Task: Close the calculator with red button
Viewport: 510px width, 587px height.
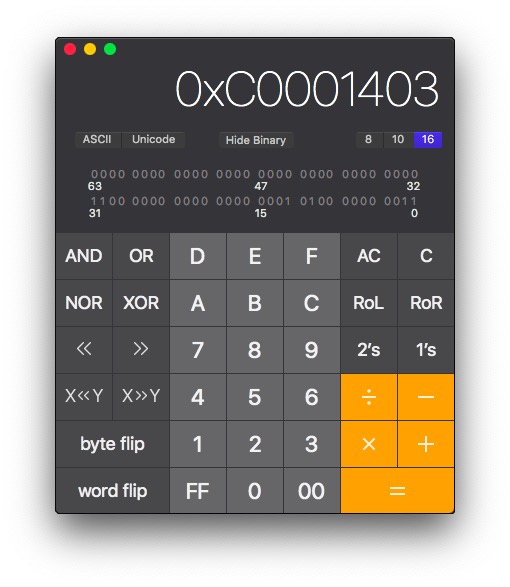Action: pos(70,49)
